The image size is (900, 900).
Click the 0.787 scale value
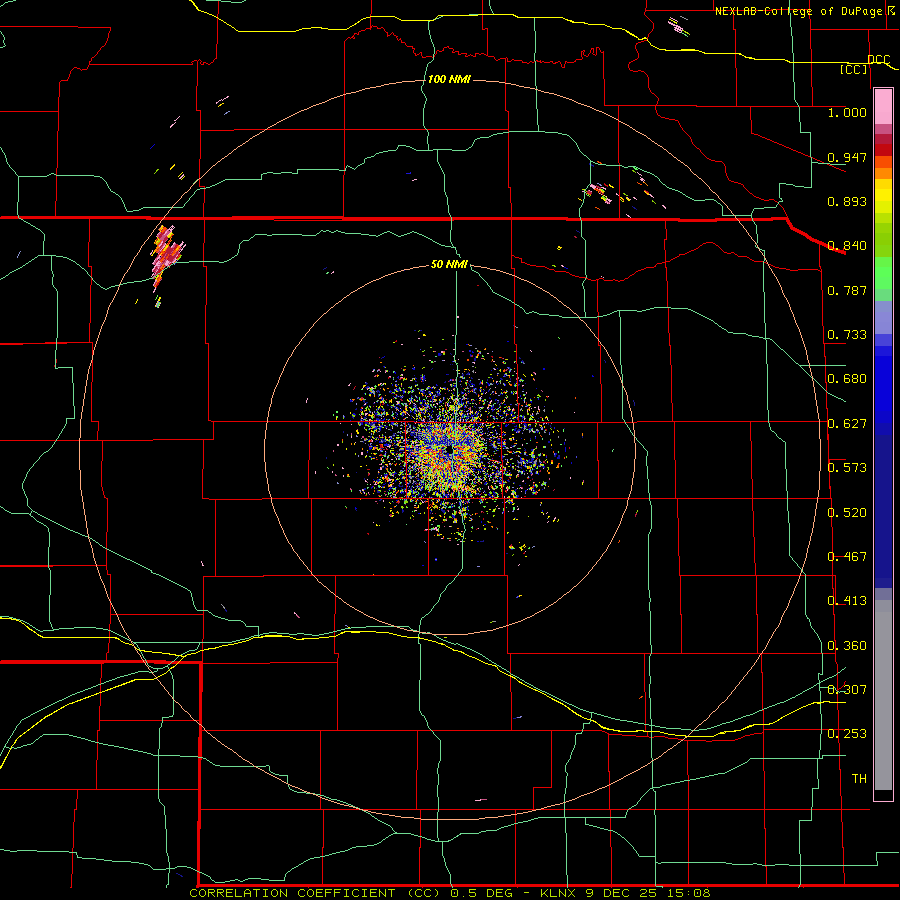point(847,290)
